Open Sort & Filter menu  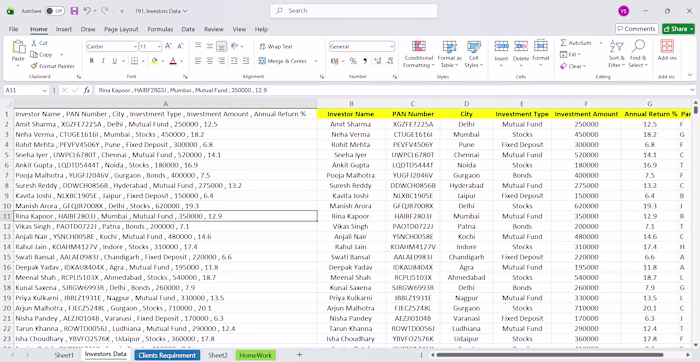tap(617, 54)
